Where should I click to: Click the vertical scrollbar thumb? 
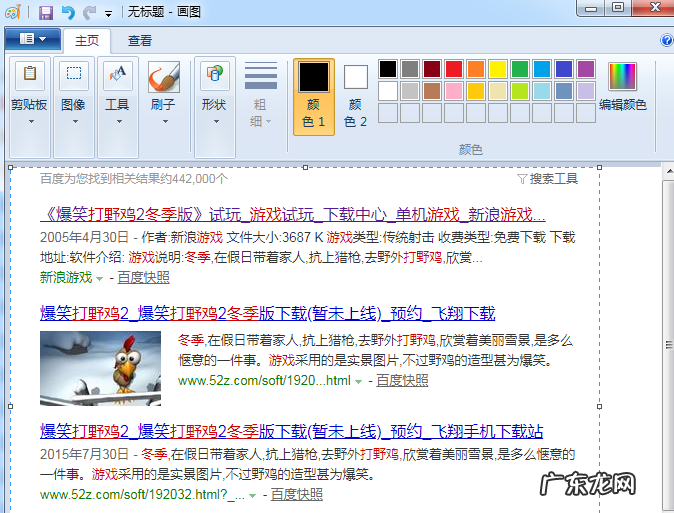pos(668,345)
